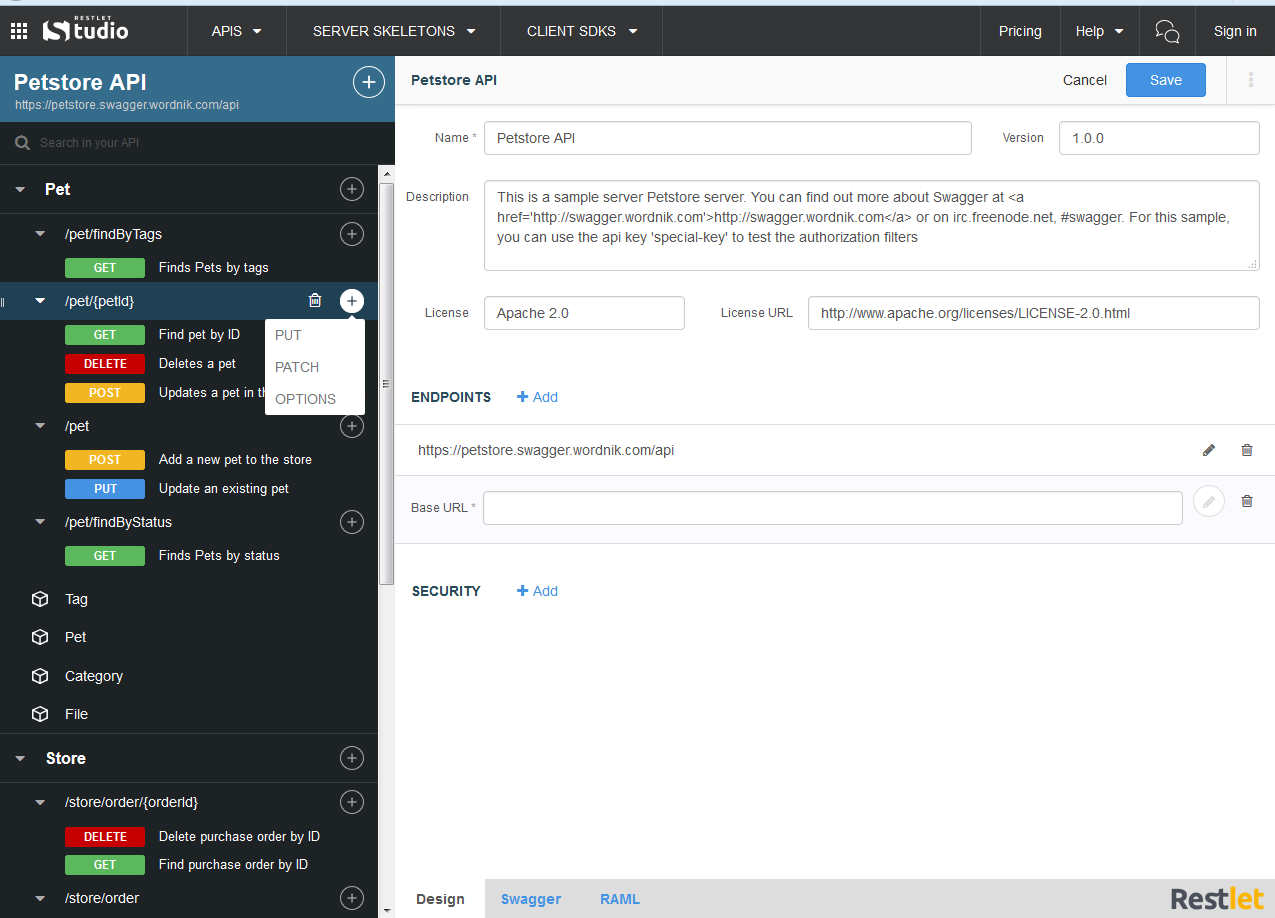Click the sidebar scroll down arrow
Image resolution: width=1275 pixels, height=918 pixels.
coord(387,910)
